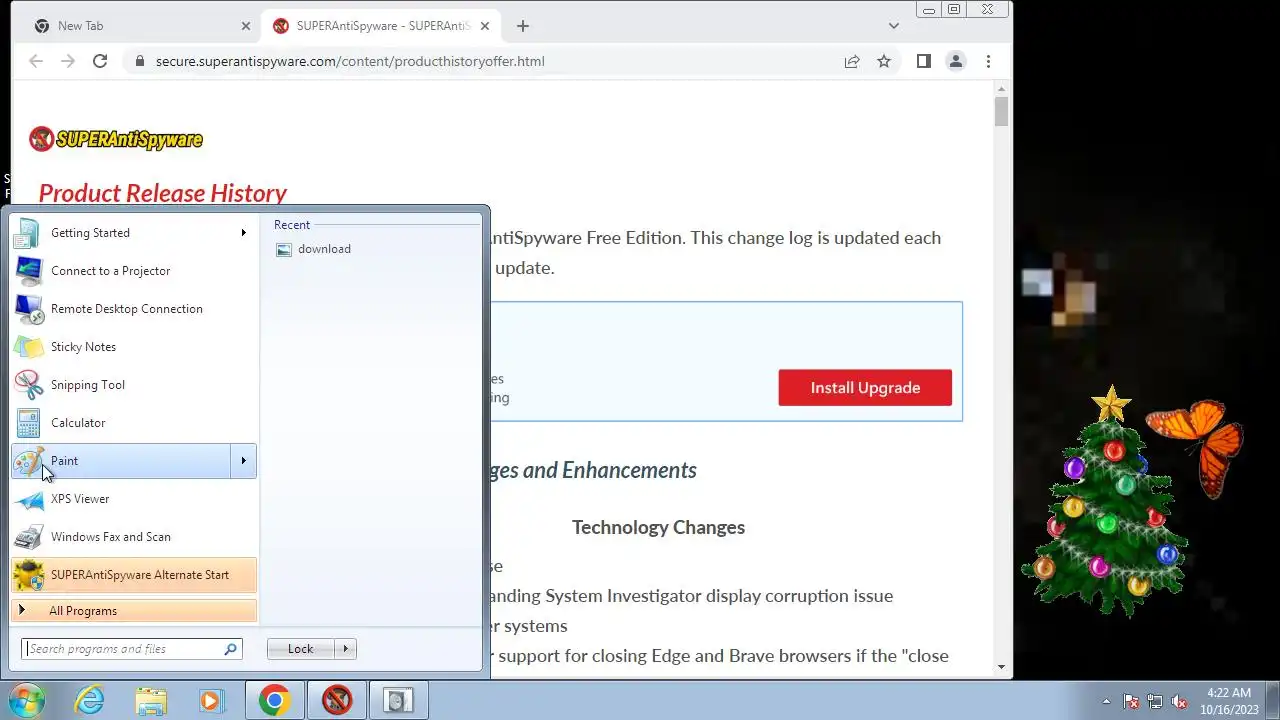Open SUPERAntiSpyware taskbar icon
The image size is (1280, 720).
(337, 700)
